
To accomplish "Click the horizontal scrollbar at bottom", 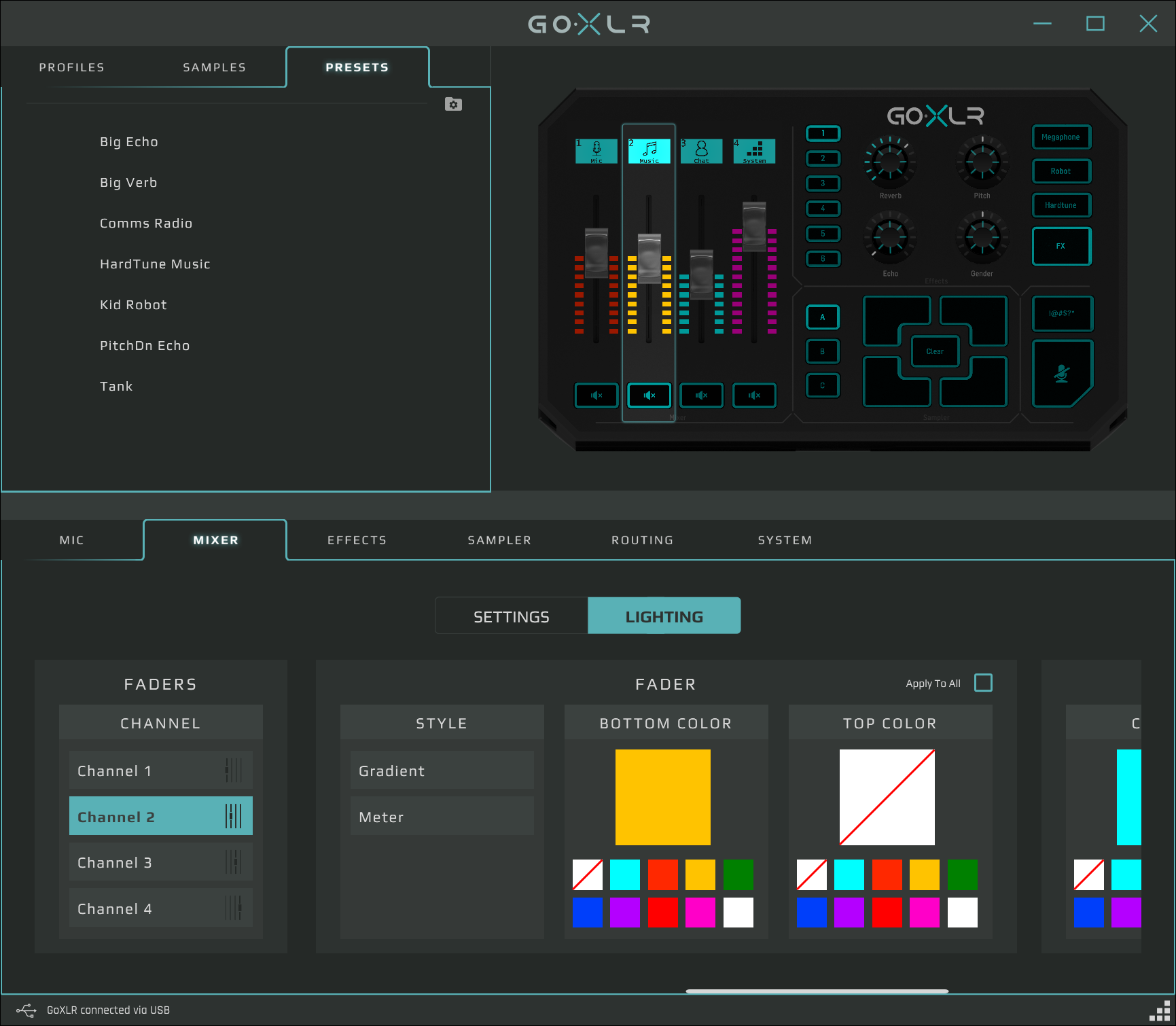I will click(x=817, y=991).
